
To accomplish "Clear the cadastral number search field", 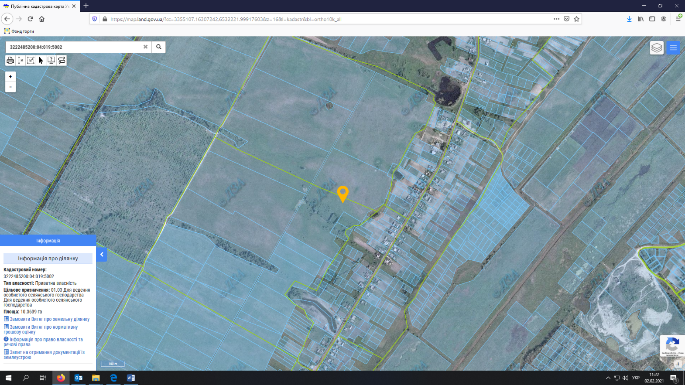I will pyautogui.click(x=145, y=47).
